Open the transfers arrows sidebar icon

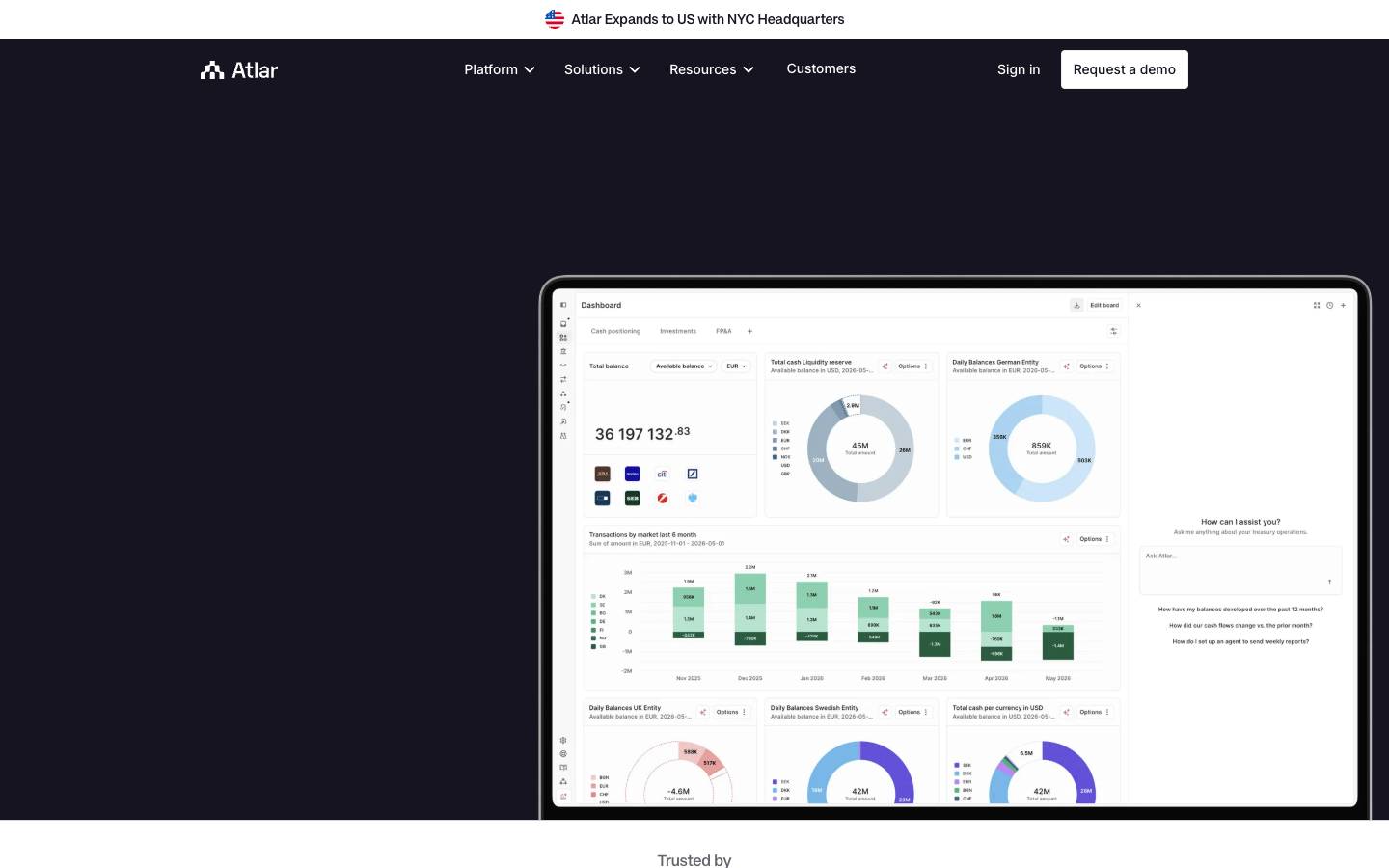coord(563,379)
